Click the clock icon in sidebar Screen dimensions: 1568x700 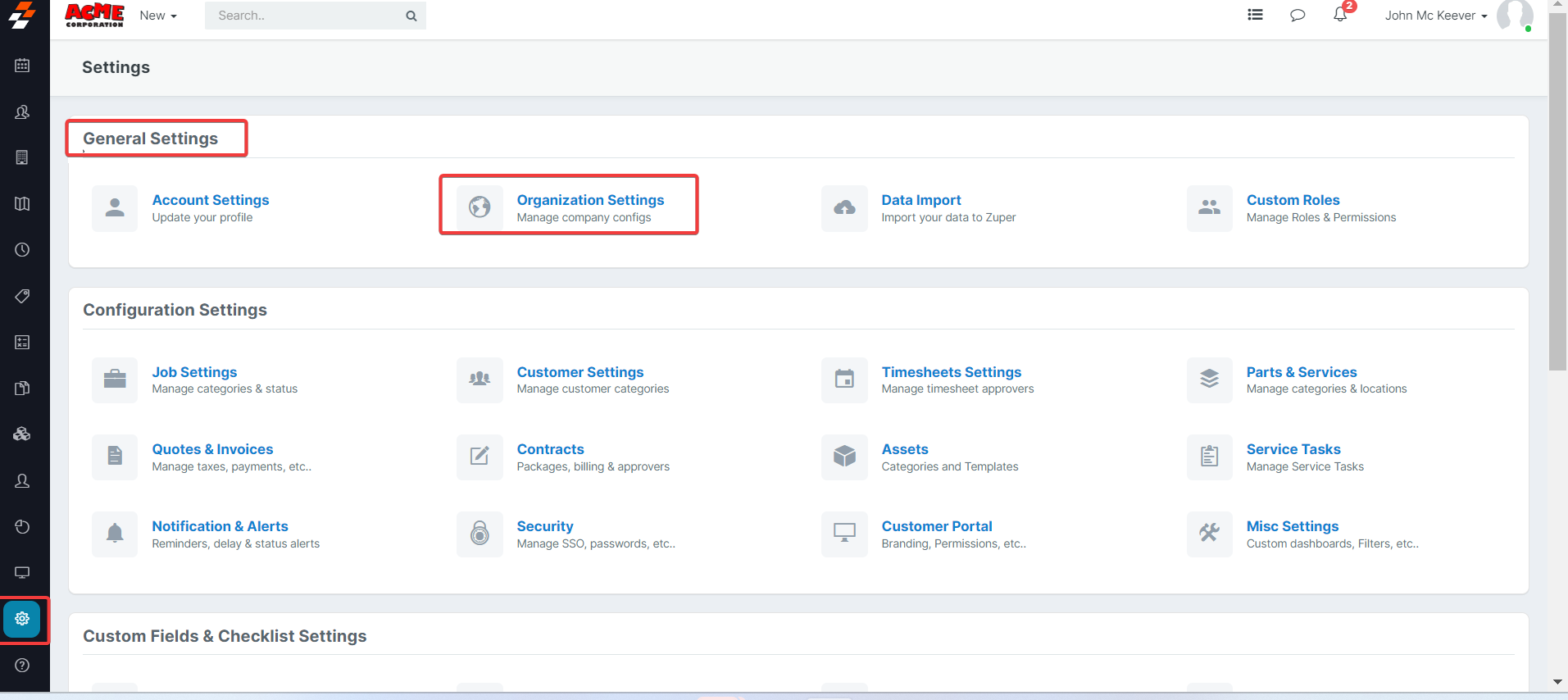[22, 250]
